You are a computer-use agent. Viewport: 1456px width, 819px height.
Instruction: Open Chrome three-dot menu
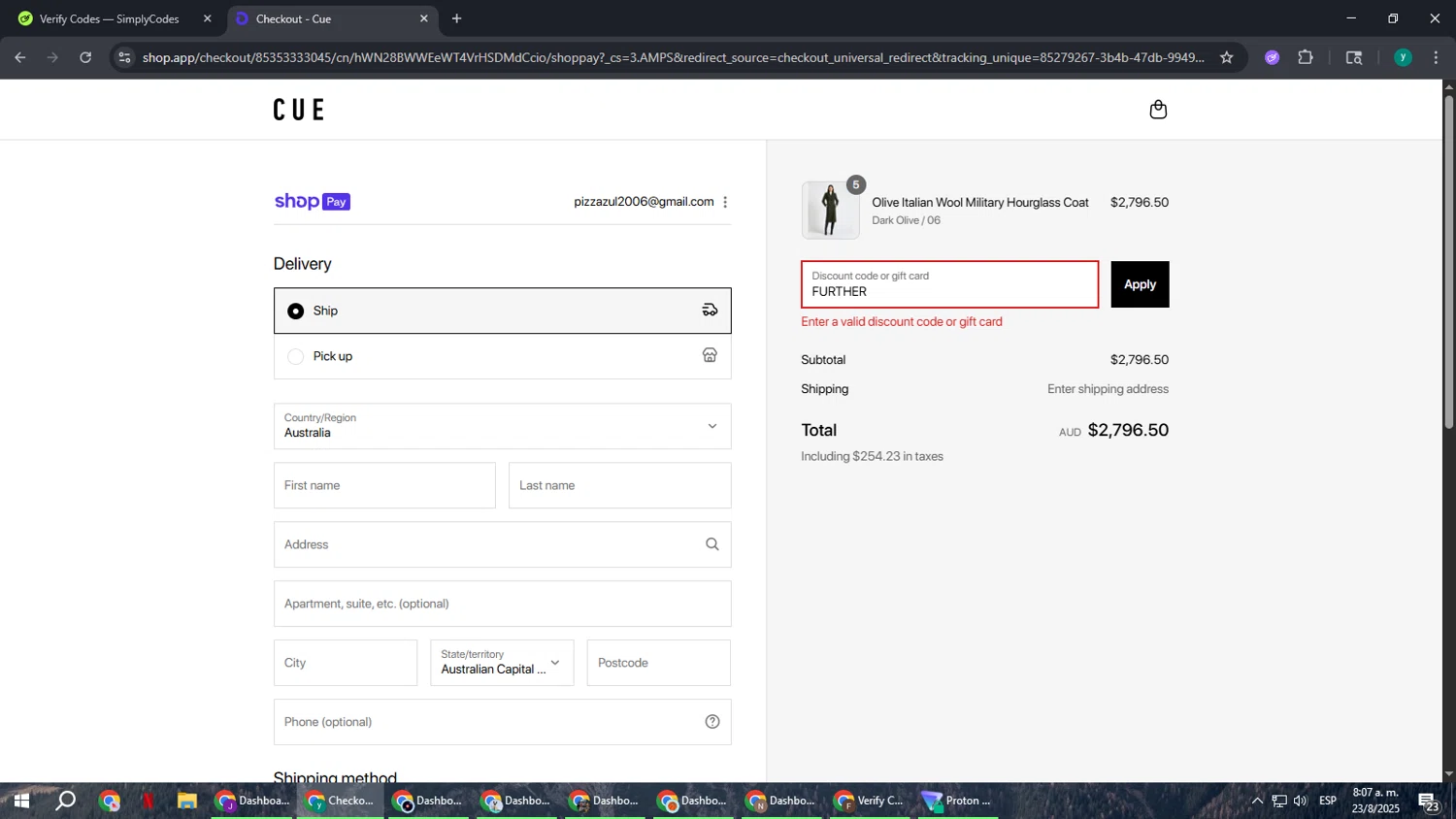pos(1436,57)
